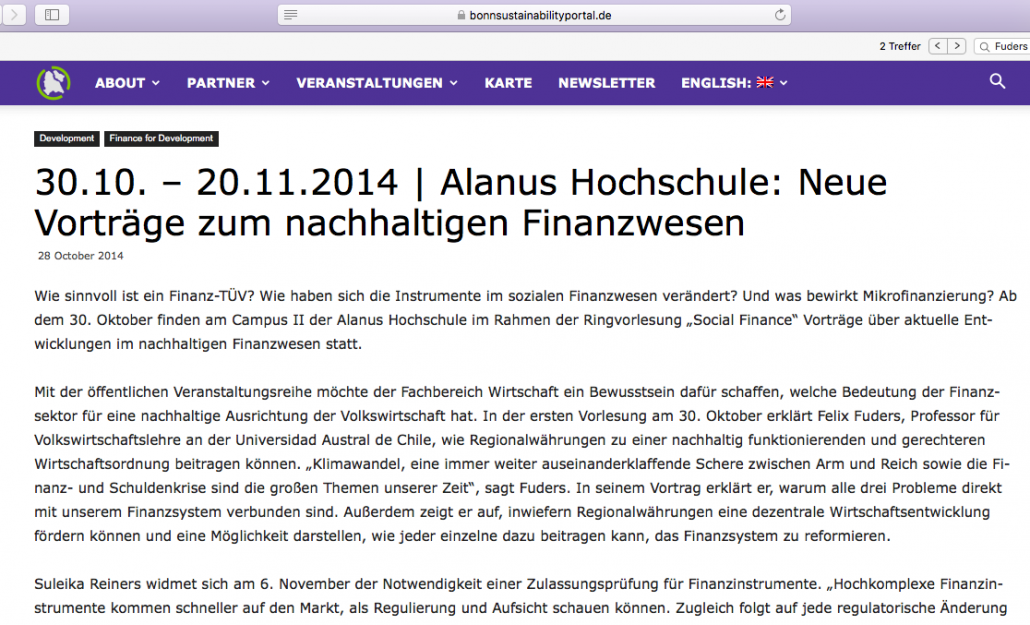Expand the ABOUT menu chevron
Screen dimensions: 1030x625
(x=156, y=83)
